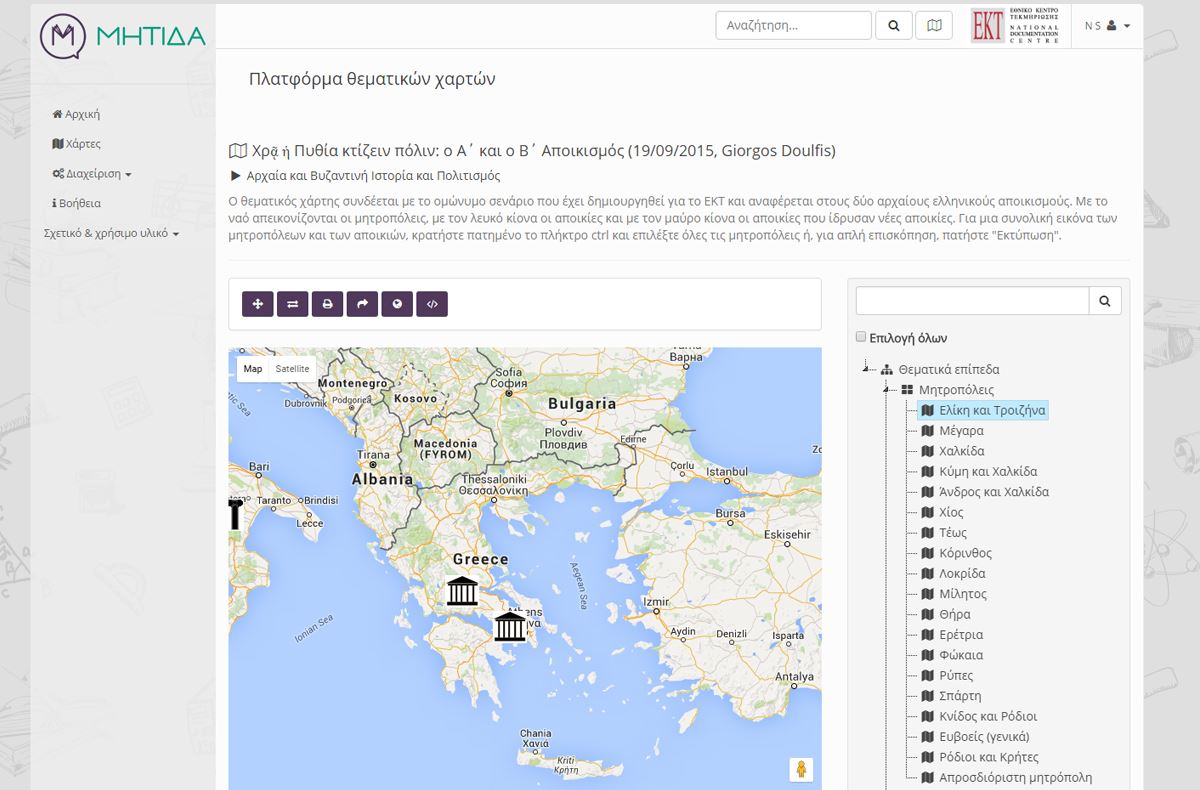Select the Μέγαρα layer in the tree
The width and height of the screenshot is (1200, 790).
[960, 431]
